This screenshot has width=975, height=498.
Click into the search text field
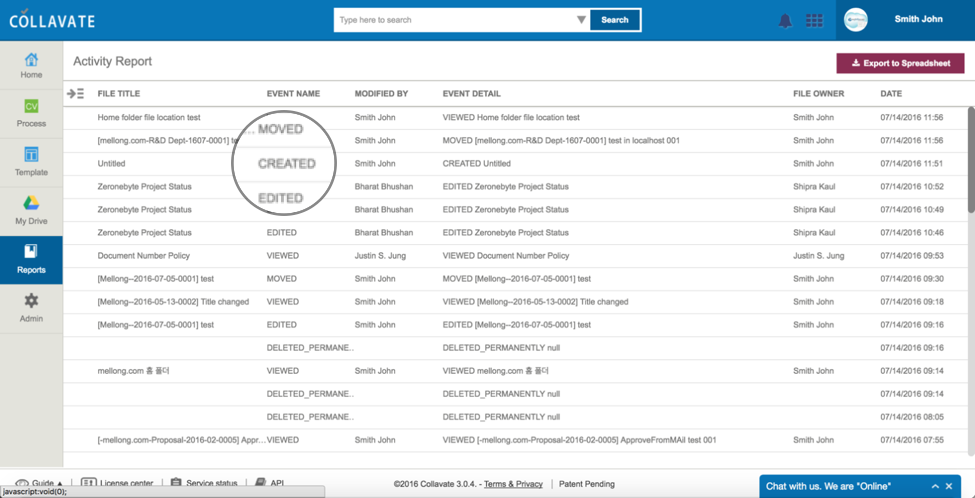click(x=455, y=20)
